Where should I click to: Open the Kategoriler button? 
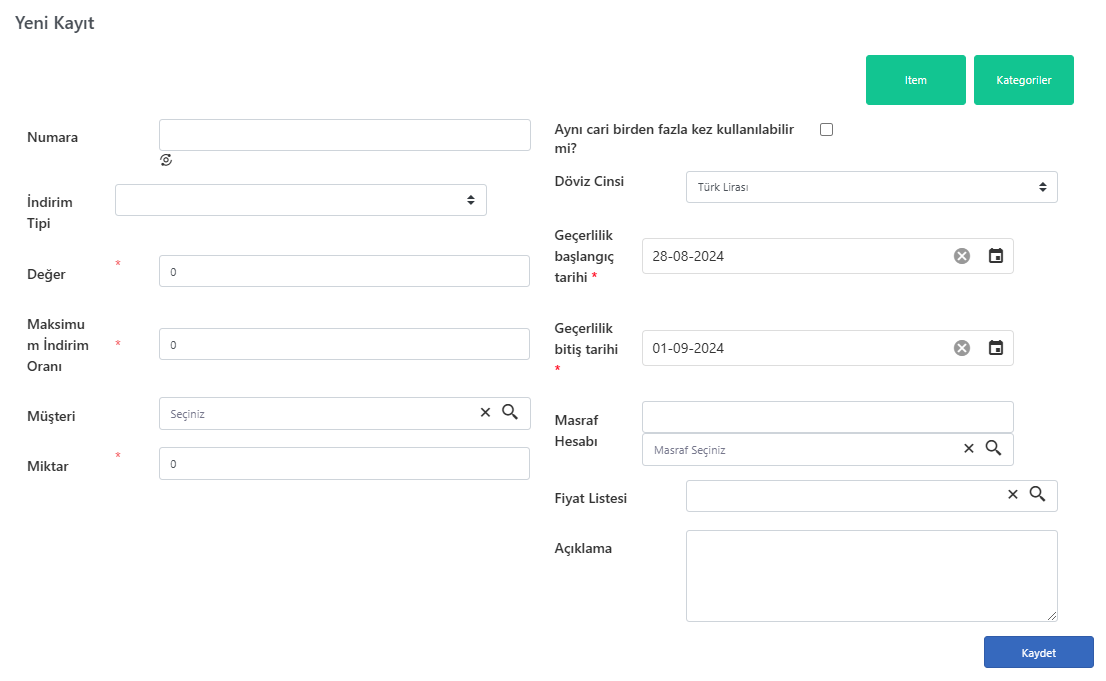[x=1023, y=80]
